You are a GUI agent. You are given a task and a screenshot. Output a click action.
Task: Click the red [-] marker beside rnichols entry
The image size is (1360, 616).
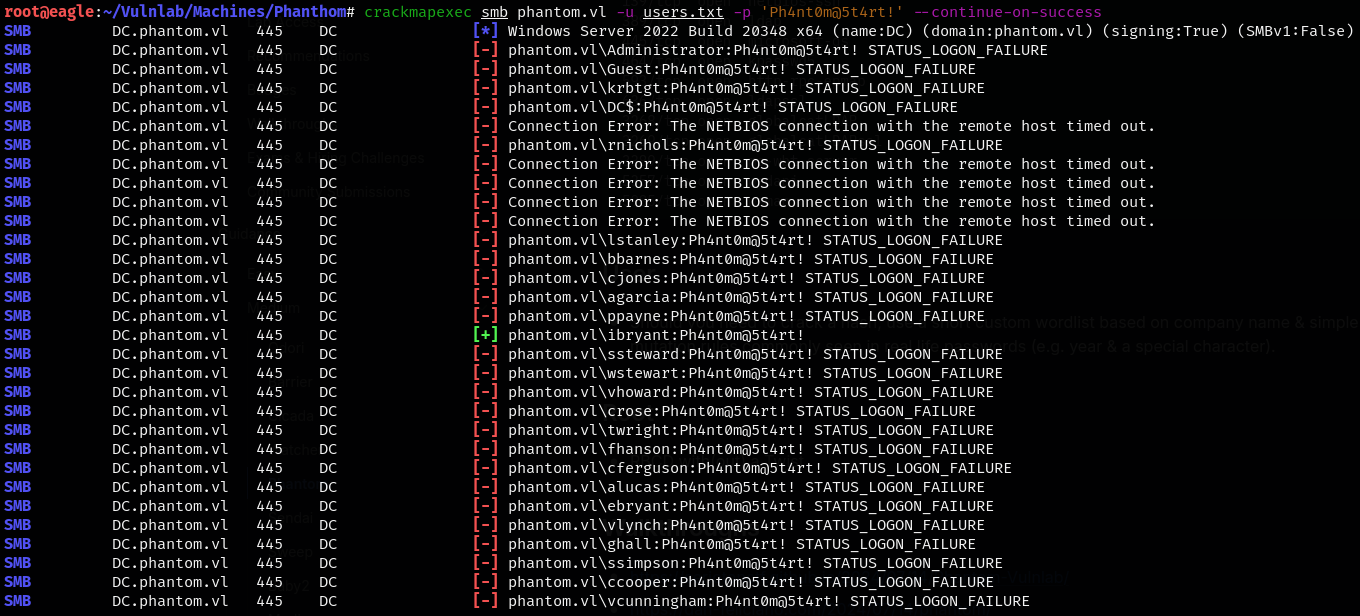[485, 145]
